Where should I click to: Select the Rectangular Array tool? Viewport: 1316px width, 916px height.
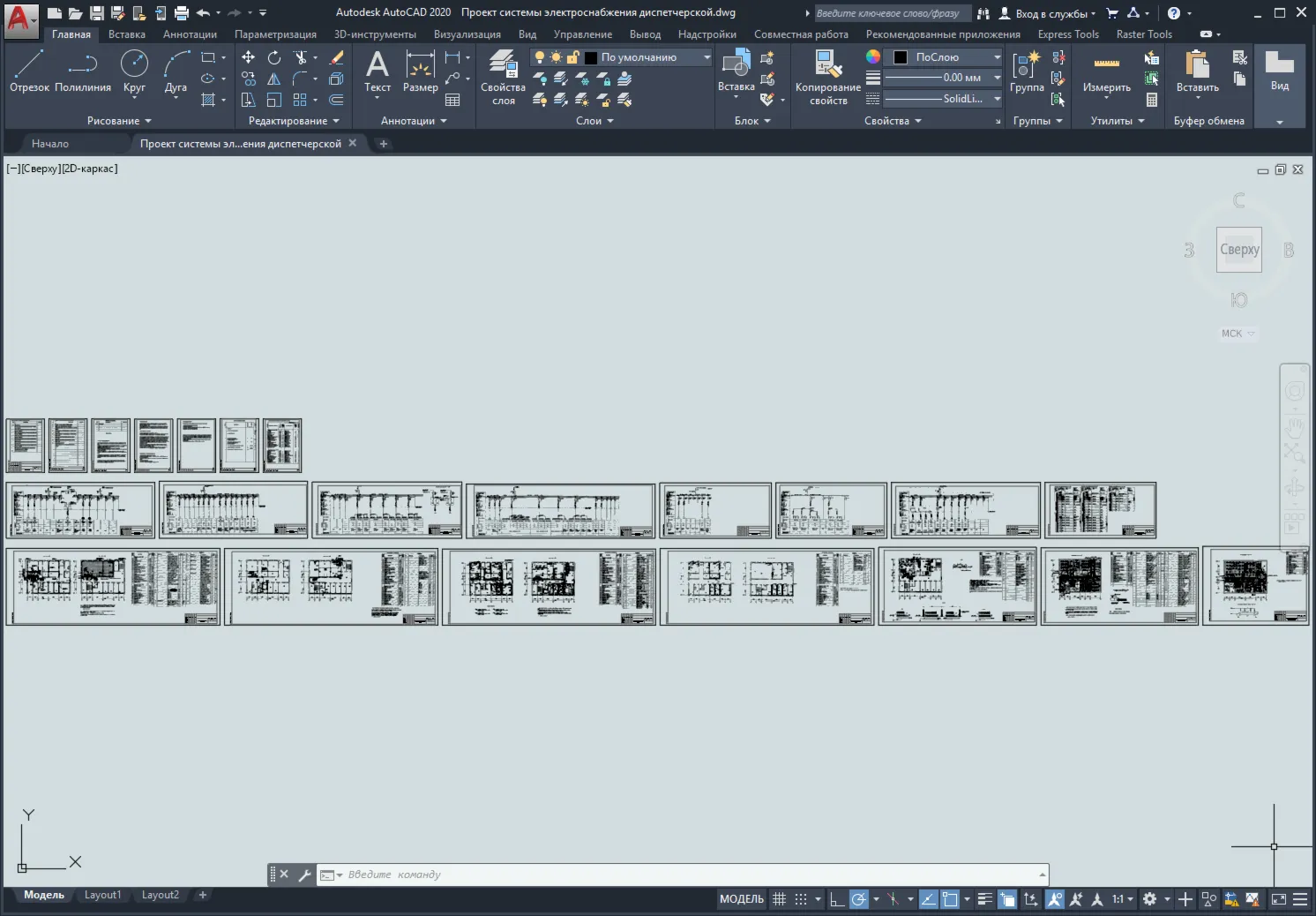tap(300, 100)
